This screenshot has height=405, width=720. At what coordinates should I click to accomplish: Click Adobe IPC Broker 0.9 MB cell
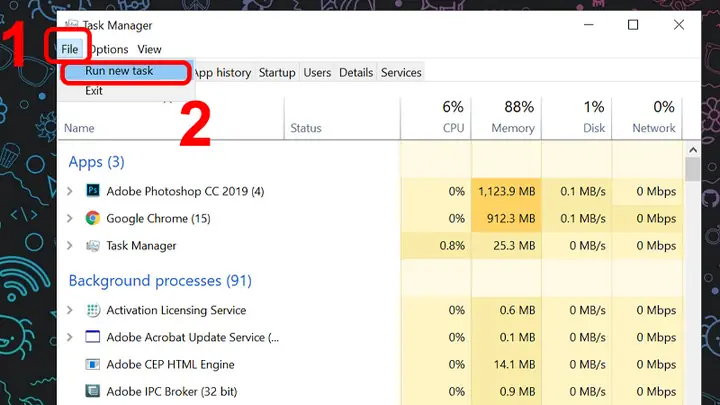tap(506, 392)
